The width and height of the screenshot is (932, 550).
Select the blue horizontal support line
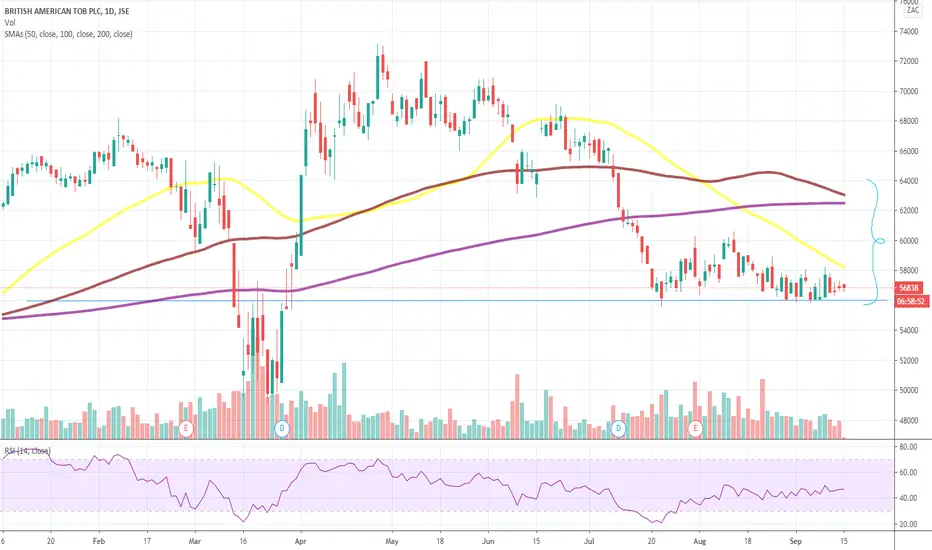pos(457,300)
